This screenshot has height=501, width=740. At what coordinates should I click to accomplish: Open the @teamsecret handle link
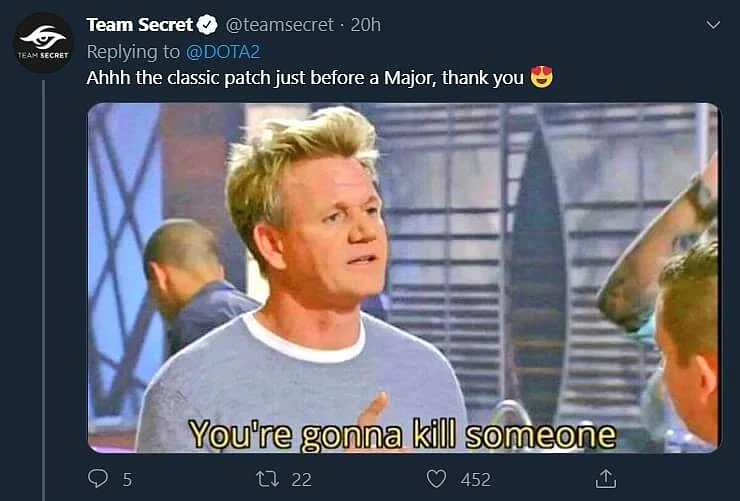coord(279,25)
